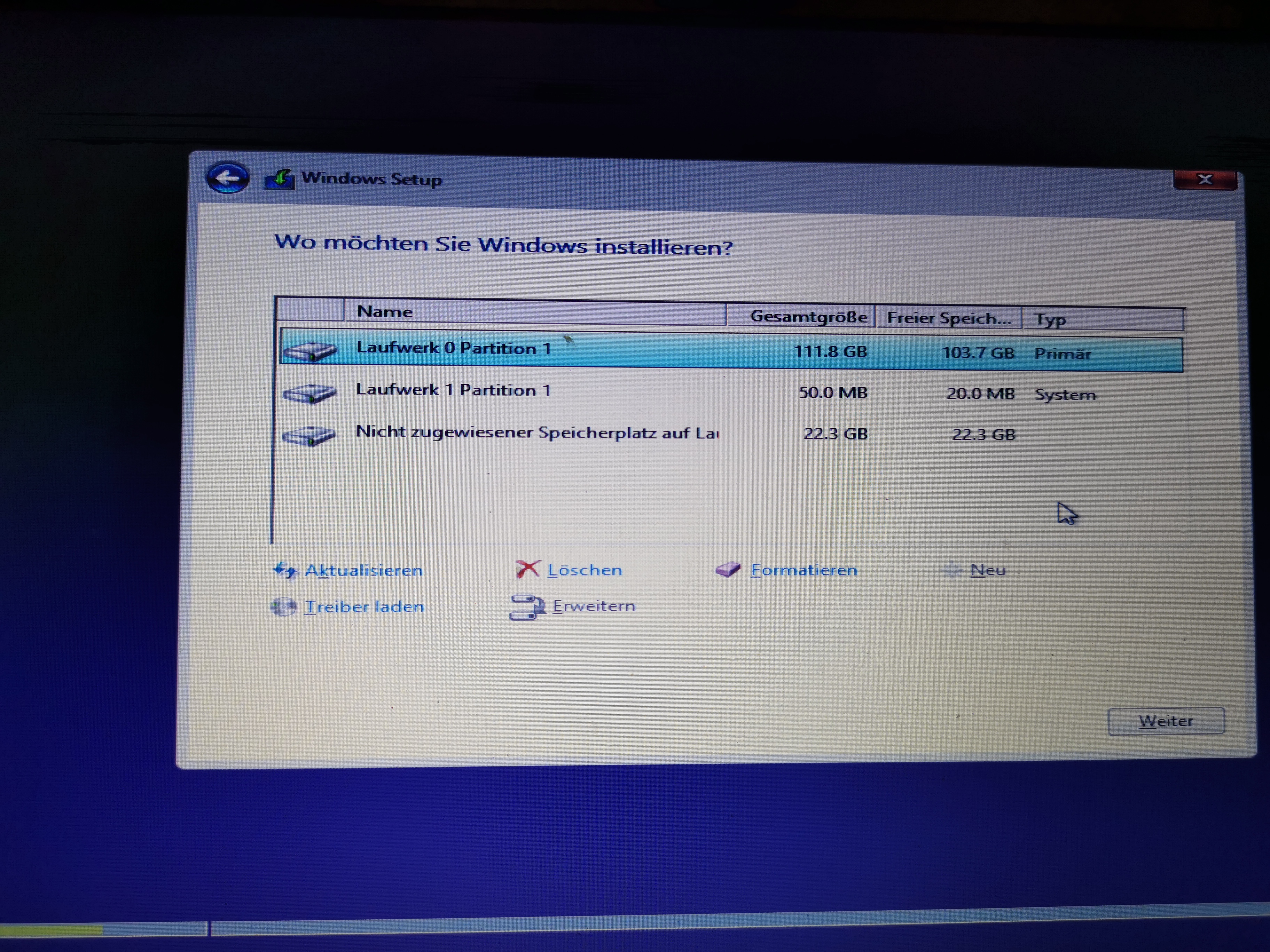The height and width of the screenshot is (952, 1270).
Task: Click the Aktualisieren refresh arrows icon
Action: [x=285, y=570]
